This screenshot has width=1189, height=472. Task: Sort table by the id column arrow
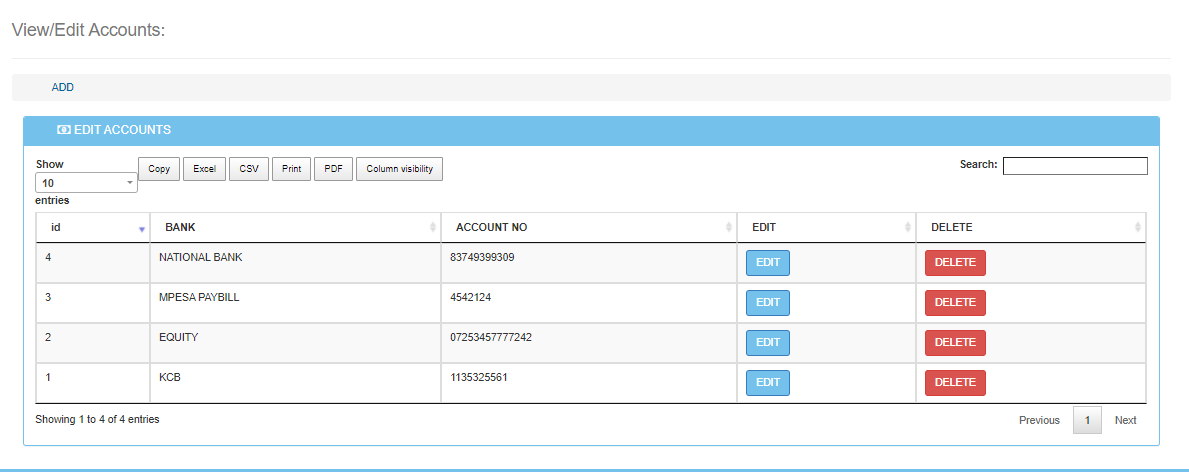142,229
